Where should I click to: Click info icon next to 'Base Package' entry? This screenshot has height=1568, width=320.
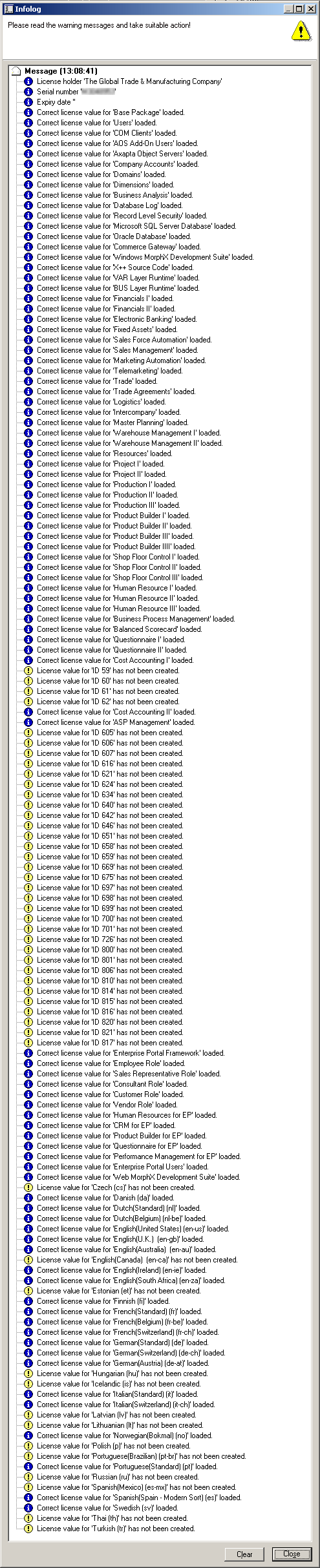(28, 112)
